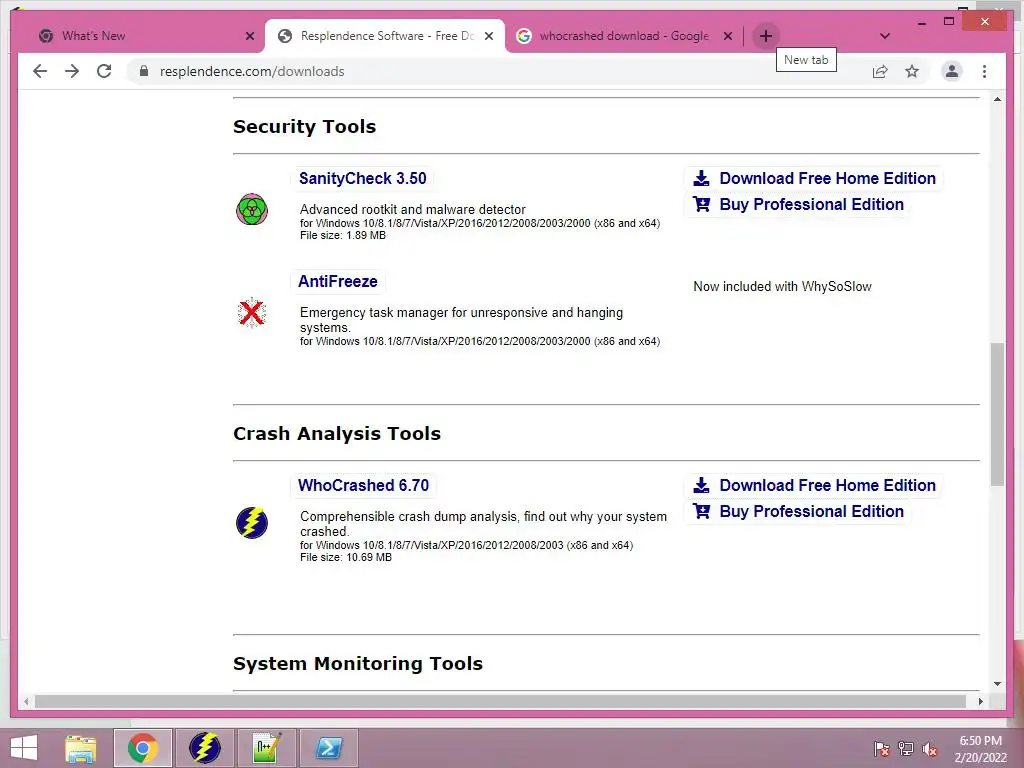Open File Explorer from taskbar
The width and height of the screenshot is (1024, 768).
pos(81,748)
